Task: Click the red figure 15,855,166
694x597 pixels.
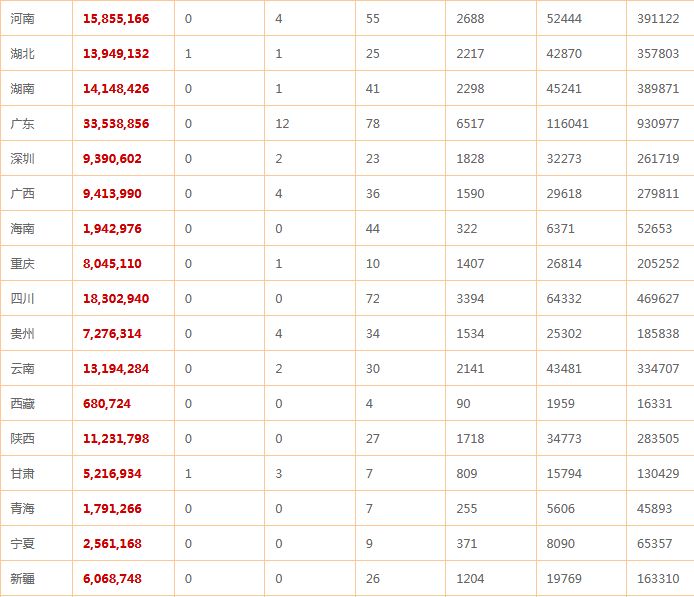Action: (x=117, y=18)
